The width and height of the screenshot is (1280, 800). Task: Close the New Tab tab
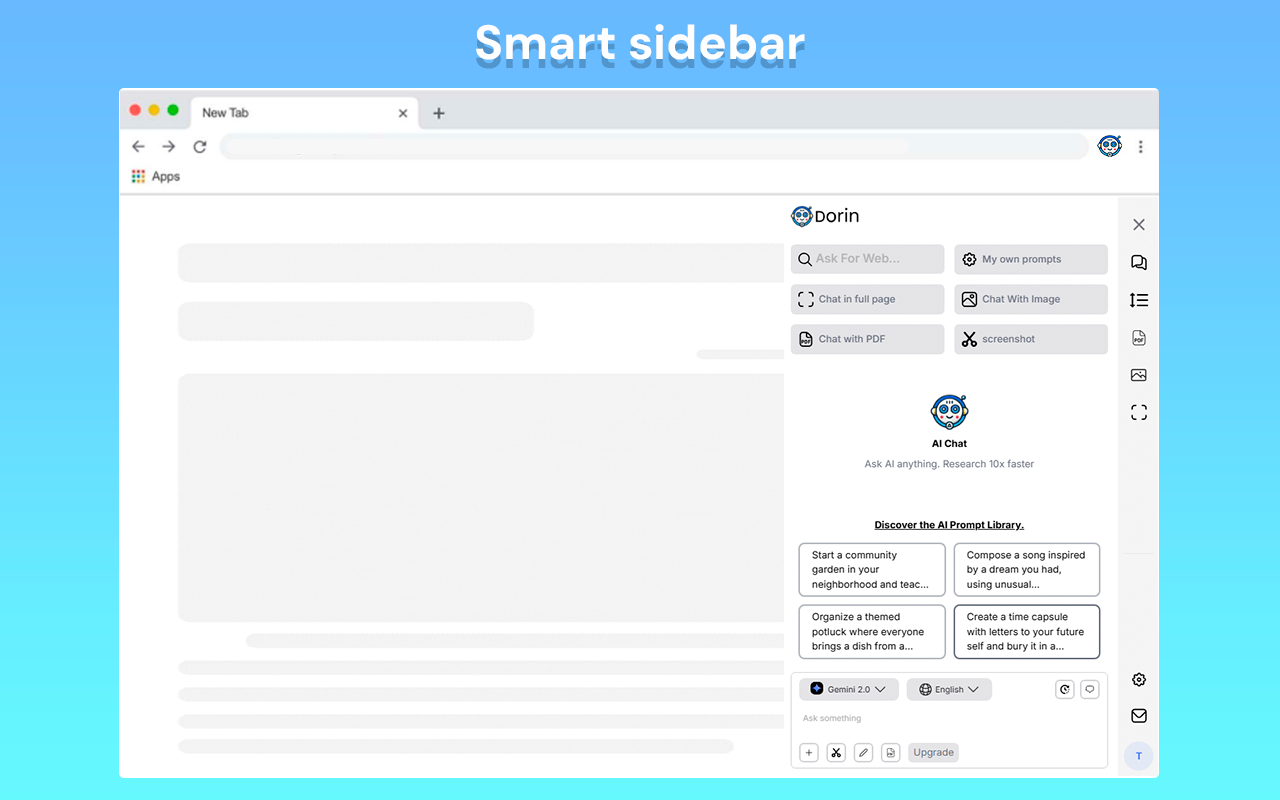click(x=403, y=113)
